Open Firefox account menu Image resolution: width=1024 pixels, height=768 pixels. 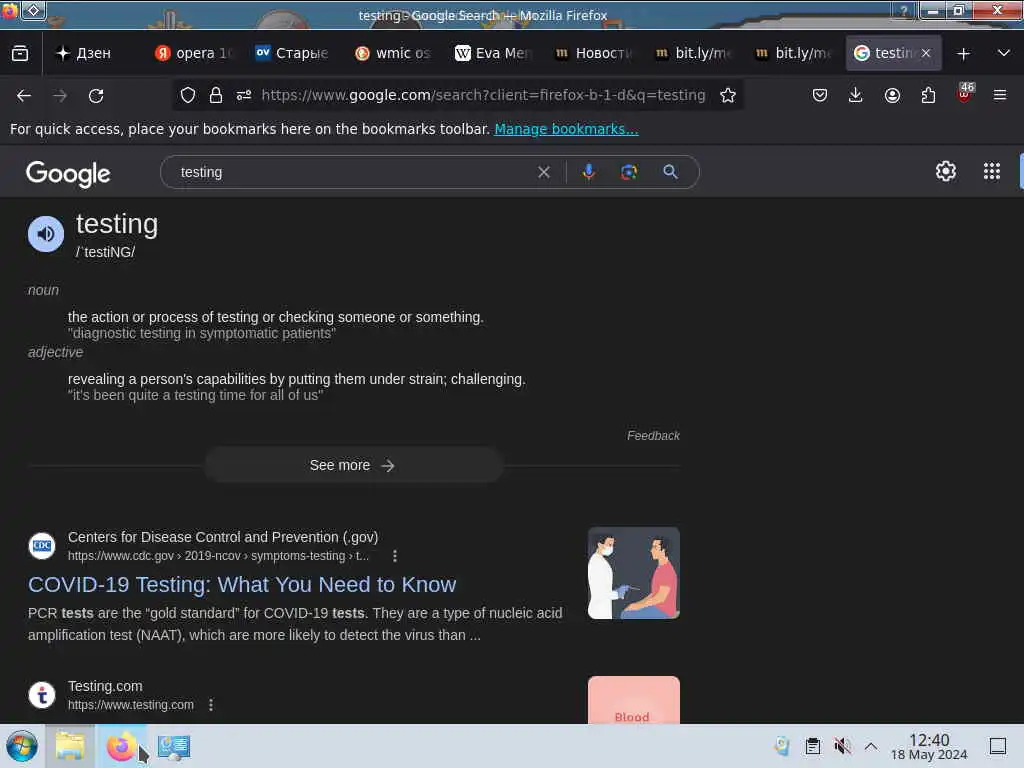(x=892, y=95)
